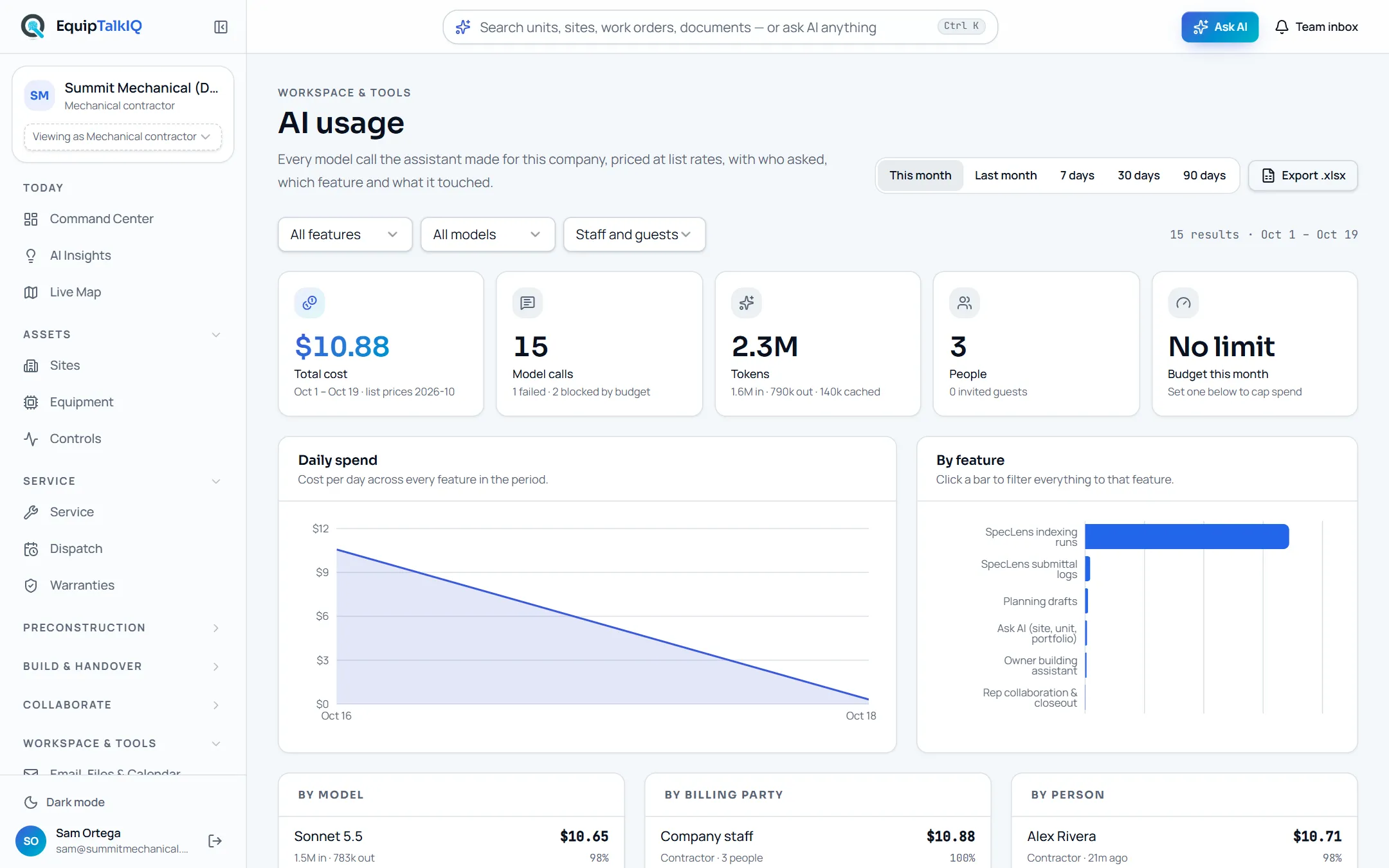Filter by SpecLens indexing runs bar
Image resolution: width=1389 pixels, height=868 pixels.
coord(1187,537)
